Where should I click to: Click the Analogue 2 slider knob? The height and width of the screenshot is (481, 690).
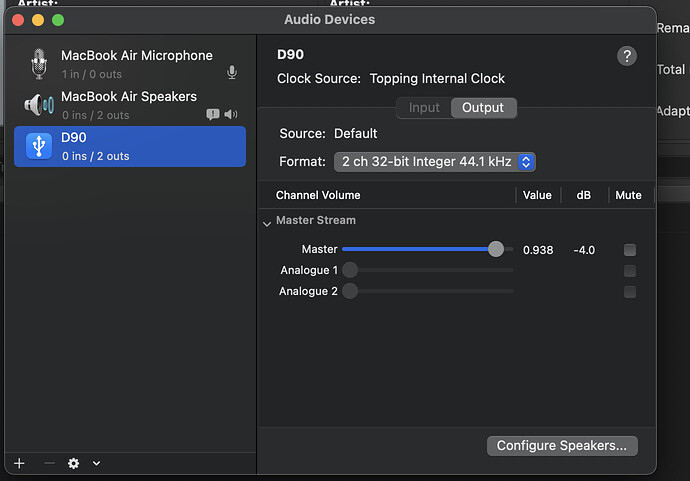coord(350,291)
